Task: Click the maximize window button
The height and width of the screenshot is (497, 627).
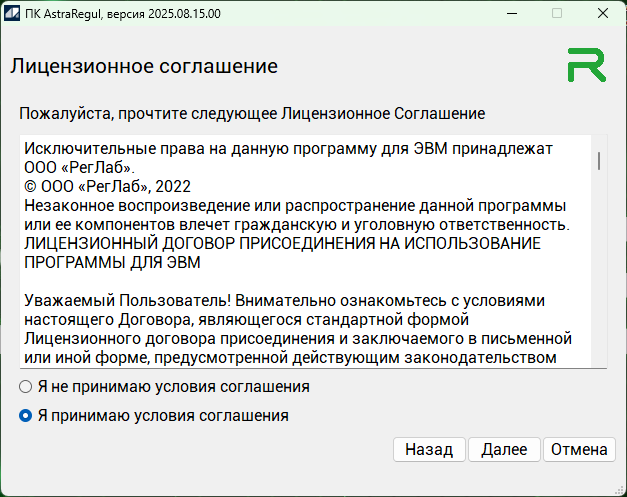Action: (557, 13)
